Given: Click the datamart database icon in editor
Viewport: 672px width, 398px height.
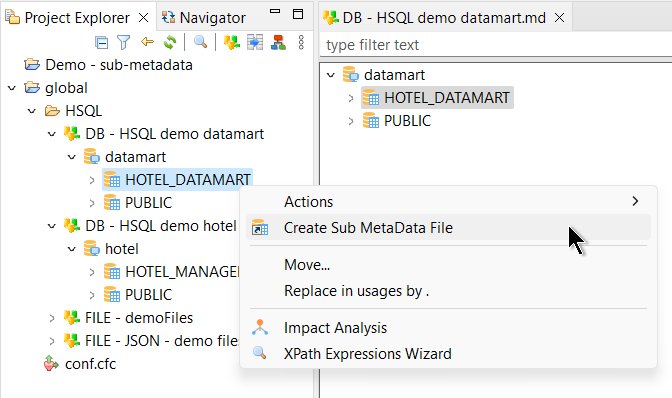Looking at the screenshot, I should click(x=351, y=75).
